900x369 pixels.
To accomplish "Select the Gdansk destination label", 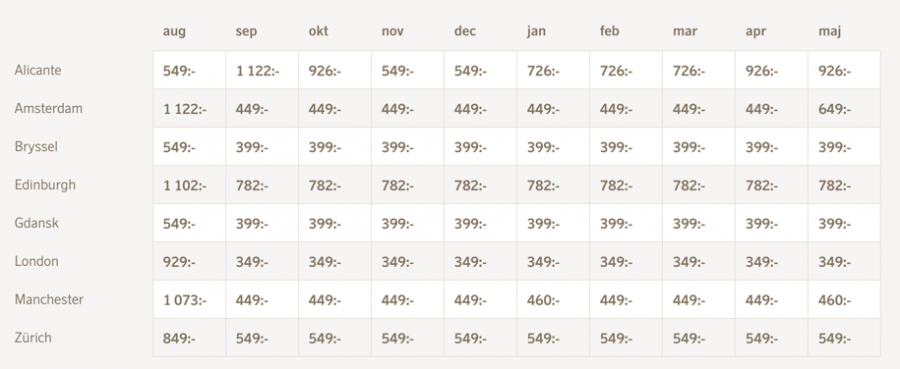I will click(x=37, y=223).
